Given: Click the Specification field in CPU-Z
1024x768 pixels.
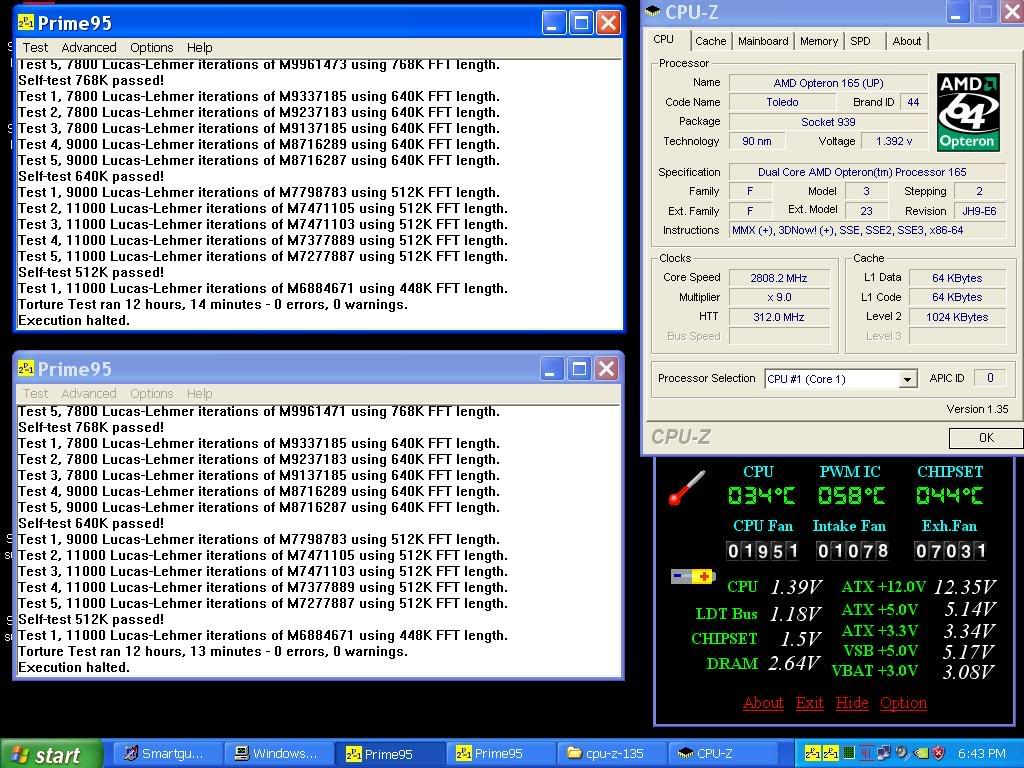Looking at the screenshot, I should click(x=868, y=172).
